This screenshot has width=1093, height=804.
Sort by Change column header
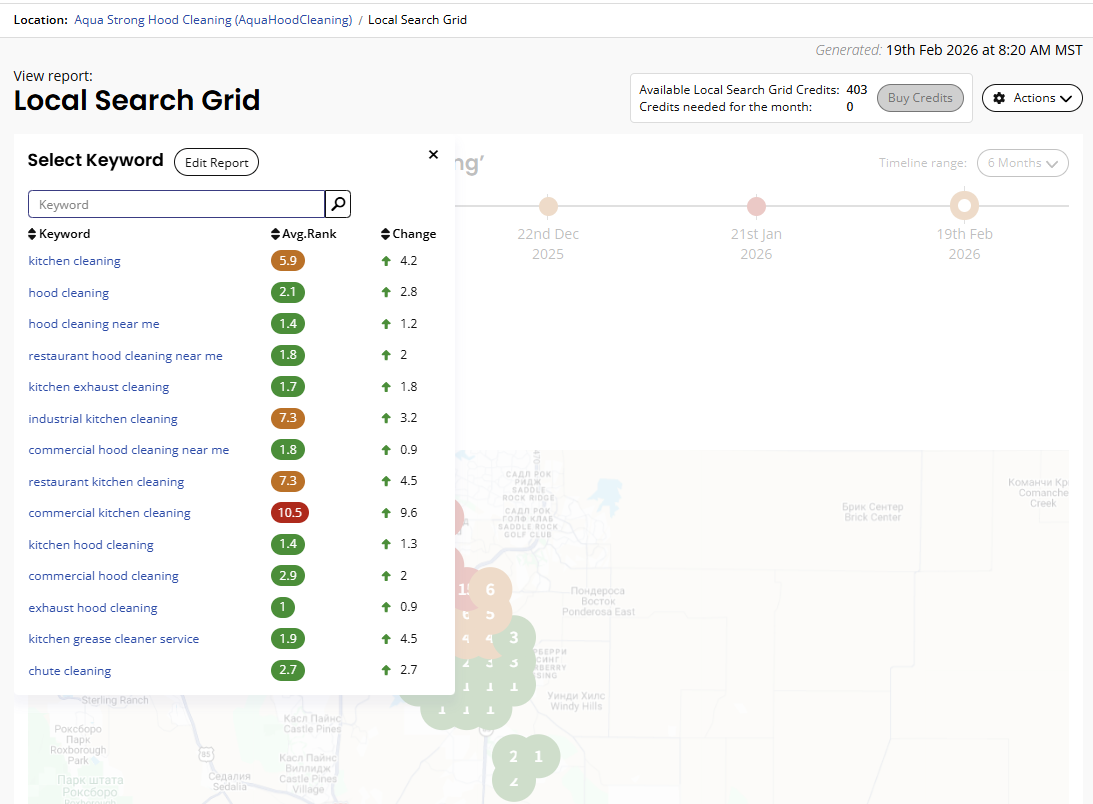tap(409, 234)
